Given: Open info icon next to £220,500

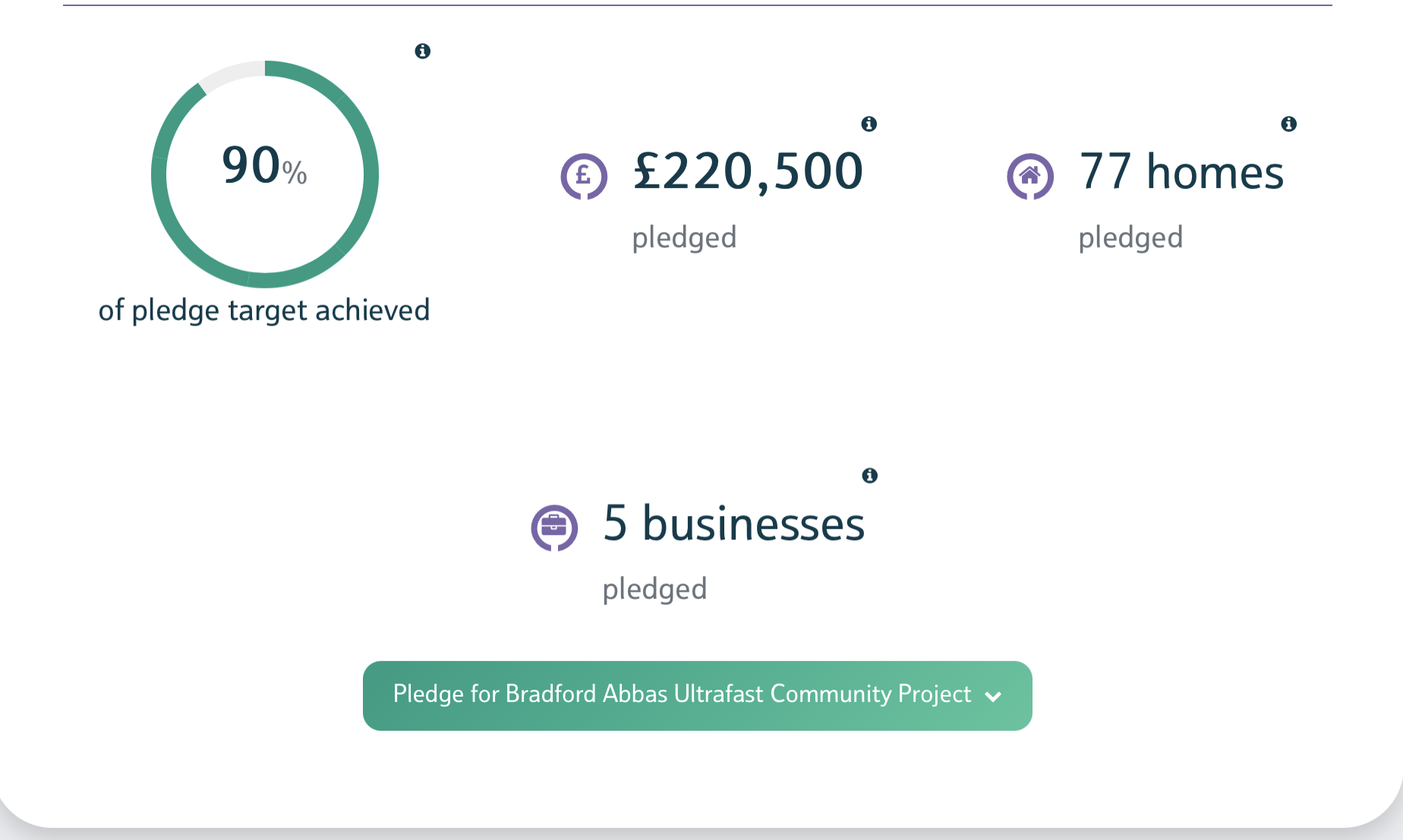Looking at the screenshot, I should tap(869, 124).
